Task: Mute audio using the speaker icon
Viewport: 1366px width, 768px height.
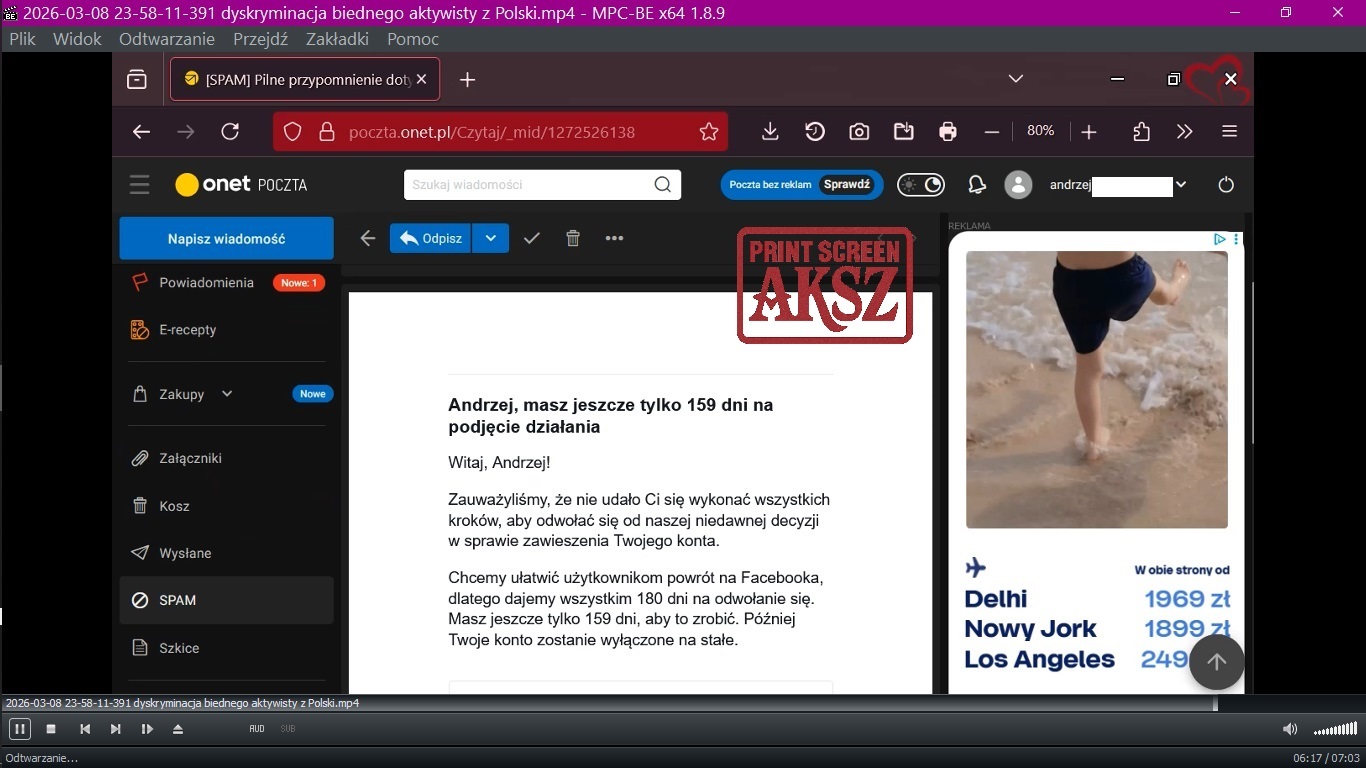Action: (x=1290, y=729)
